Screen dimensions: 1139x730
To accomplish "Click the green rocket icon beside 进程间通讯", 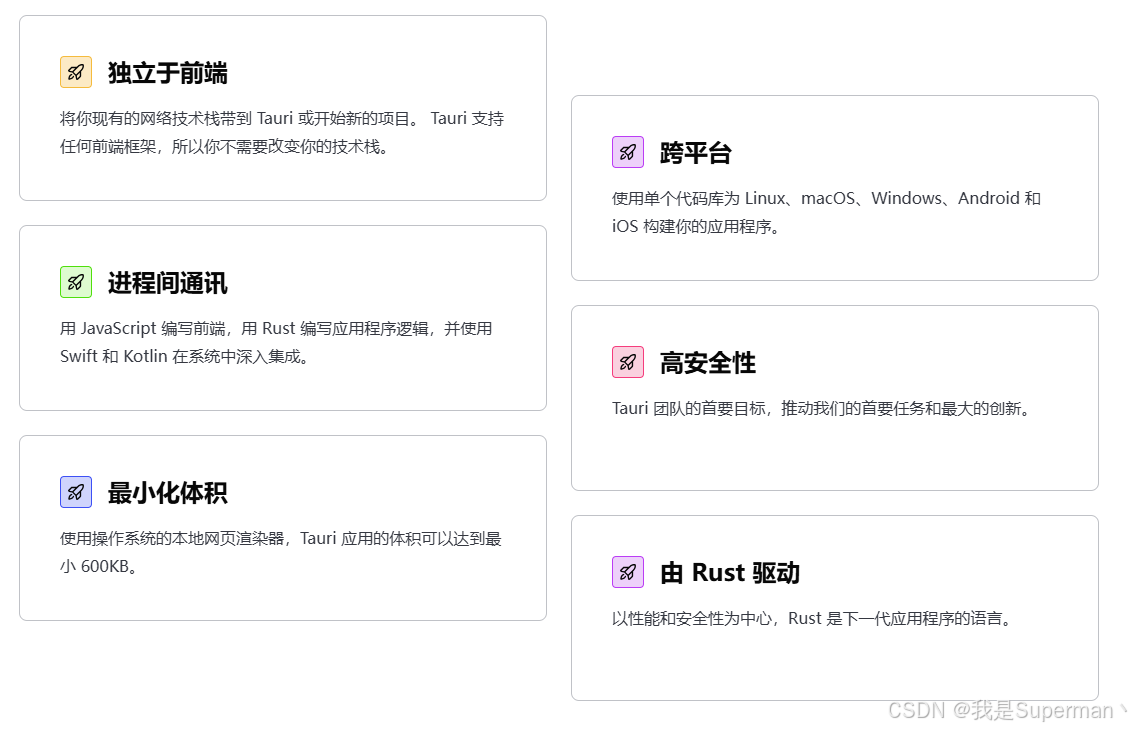I will (x=76, y=282).
